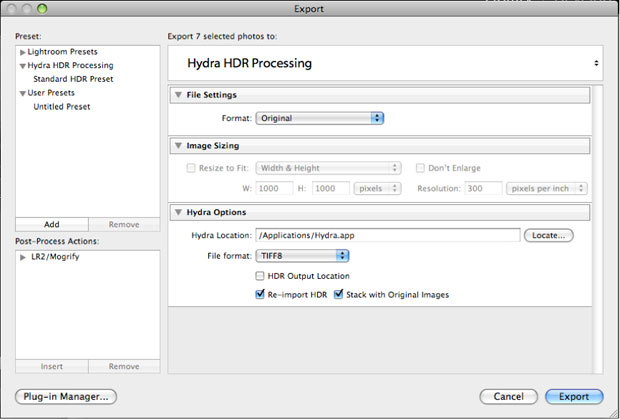Screen dimensions: 620x420
Task: Click the Image Sizing header text
Action: pyautogui.click(x=213, y=146)
